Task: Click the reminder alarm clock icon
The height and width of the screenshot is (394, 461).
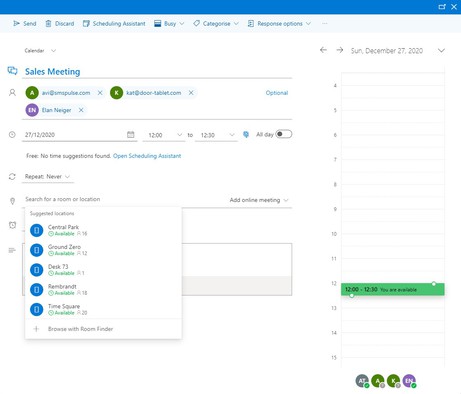Action: [x=12, y=225]
